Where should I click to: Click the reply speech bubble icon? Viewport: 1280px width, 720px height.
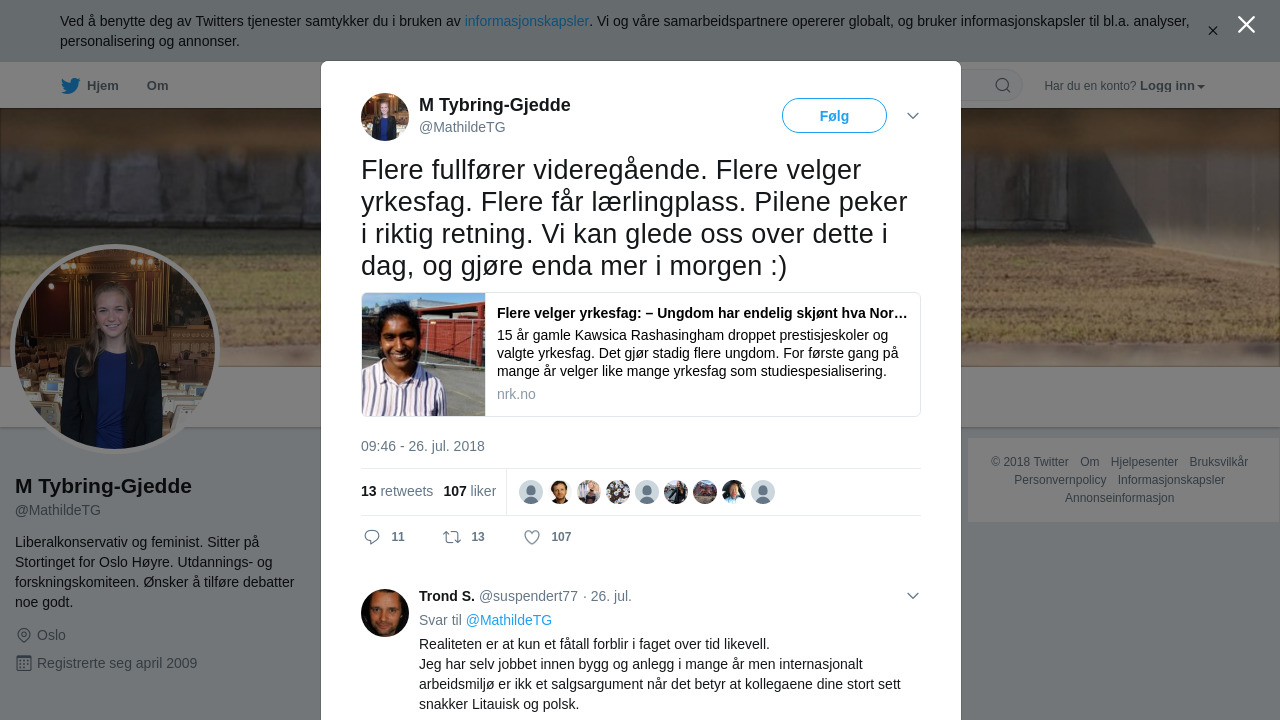(372, 537)
